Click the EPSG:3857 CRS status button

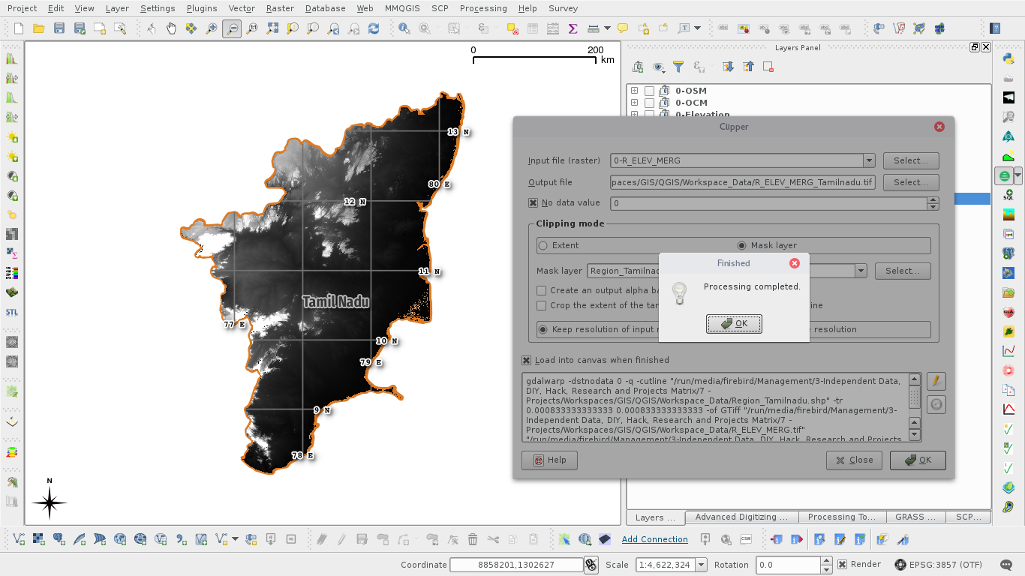tap(939, 565)
